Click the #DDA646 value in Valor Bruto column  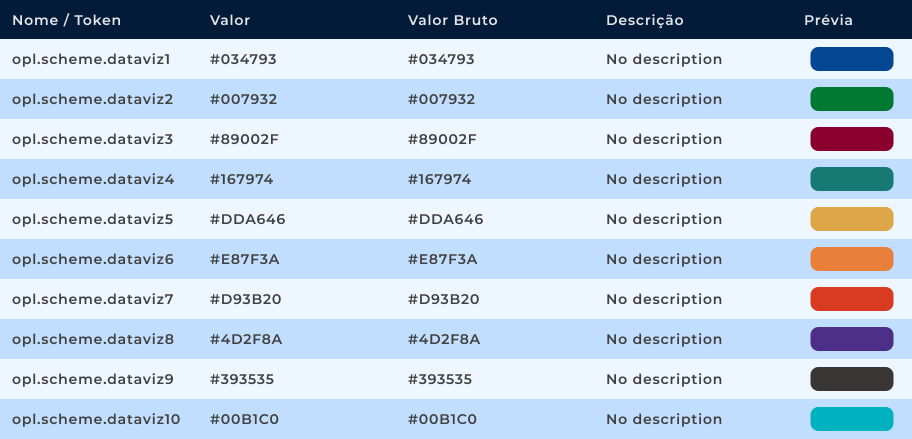click(445, 219)
